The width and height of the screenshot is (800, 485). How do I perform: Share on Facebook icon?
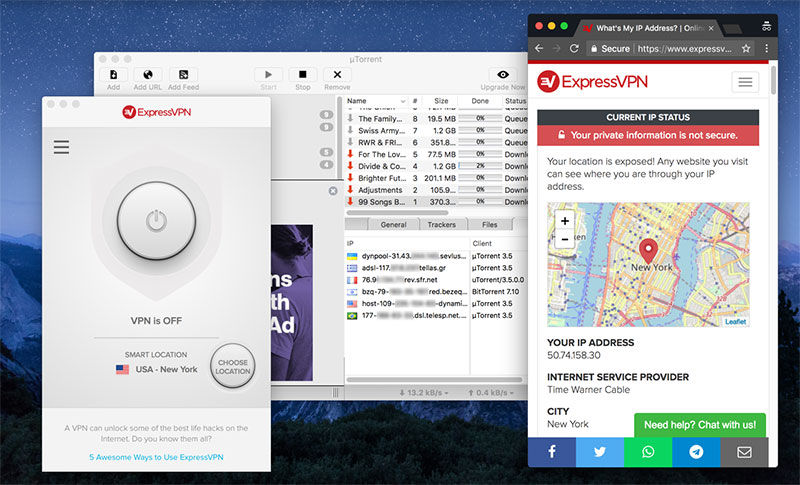point(552,452)
